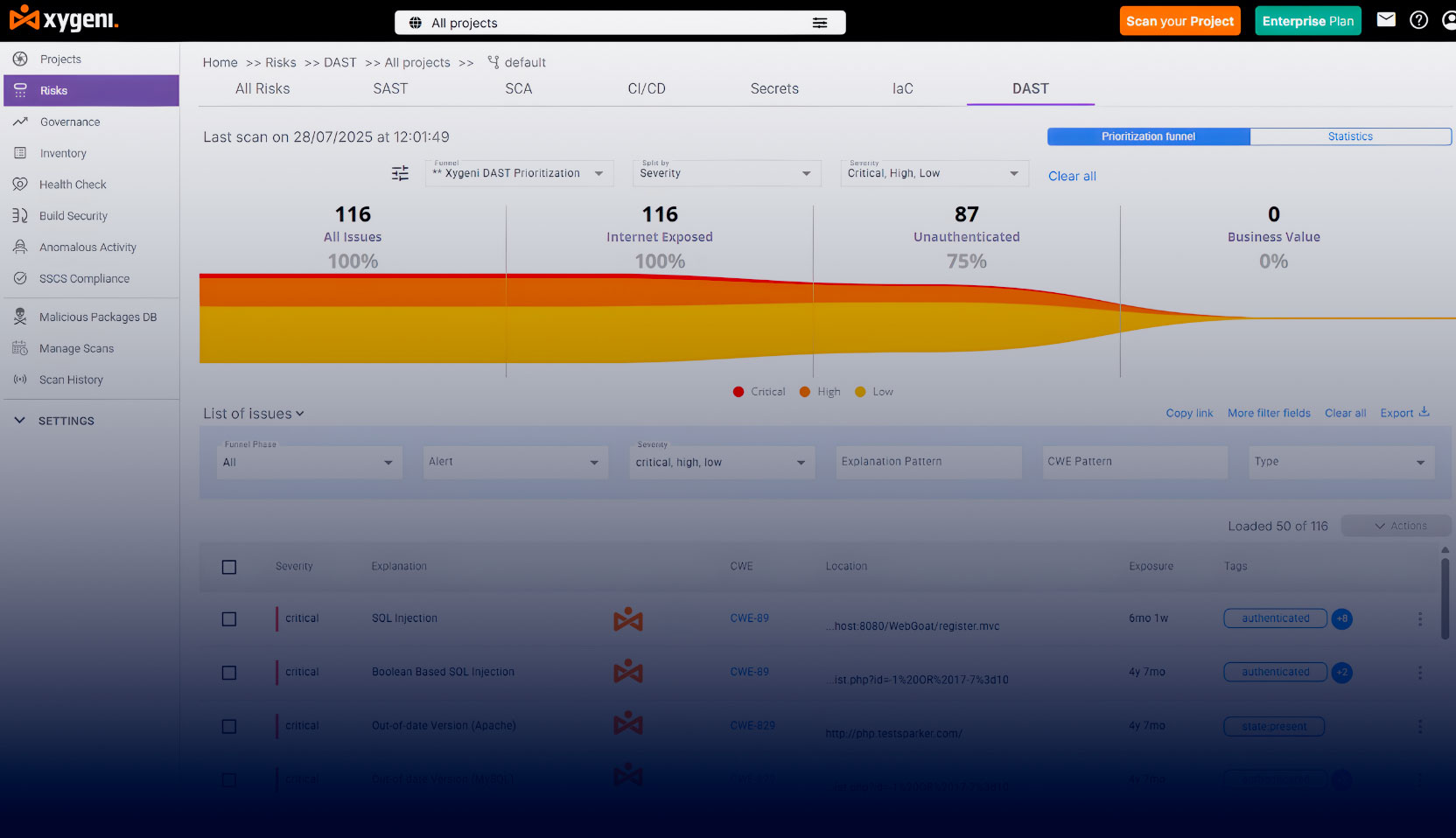This screenshot has width=1456, height=838.
Task: Switch to the Statistics view tab
Action: point(1350,136)
